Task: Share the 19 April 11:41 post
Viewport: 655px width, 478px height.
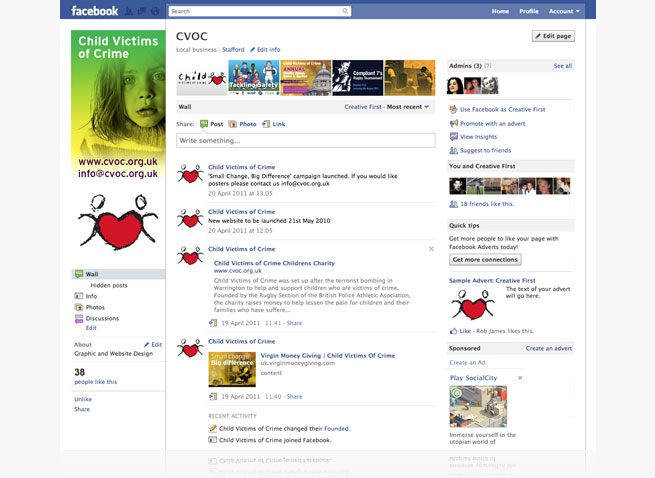Action: 294,323
